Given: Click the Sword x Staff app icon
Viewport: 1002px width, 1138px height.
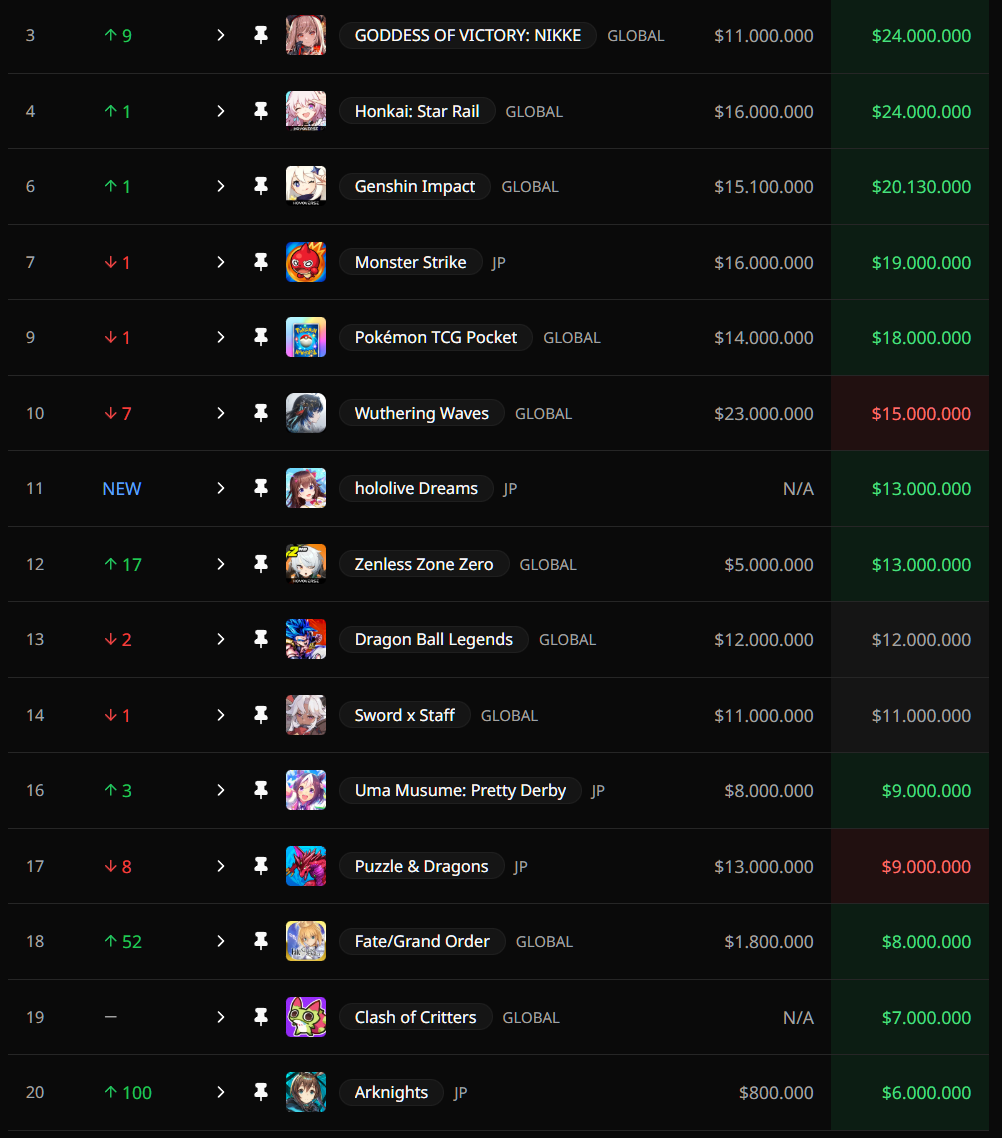Looking at the screenshot, I should (306, 715).
